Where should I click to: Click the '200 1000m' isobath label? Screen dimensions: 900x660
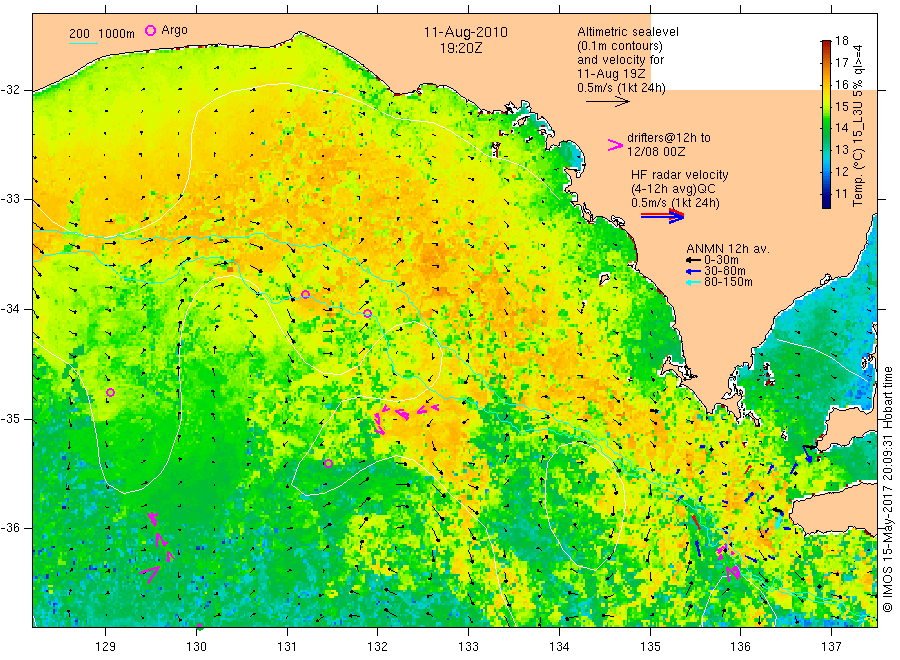102,34
